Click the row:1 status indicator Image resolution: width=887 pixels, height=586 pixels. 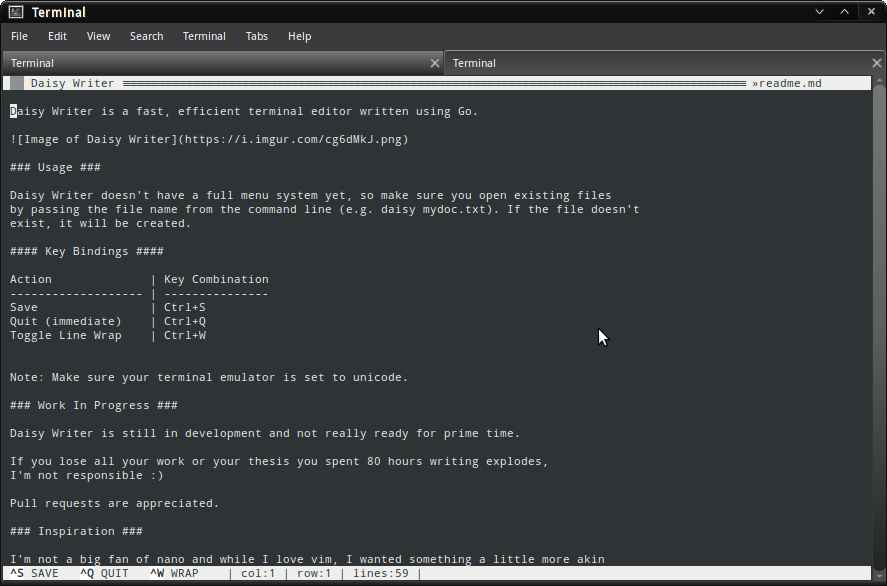coord(314,573)
